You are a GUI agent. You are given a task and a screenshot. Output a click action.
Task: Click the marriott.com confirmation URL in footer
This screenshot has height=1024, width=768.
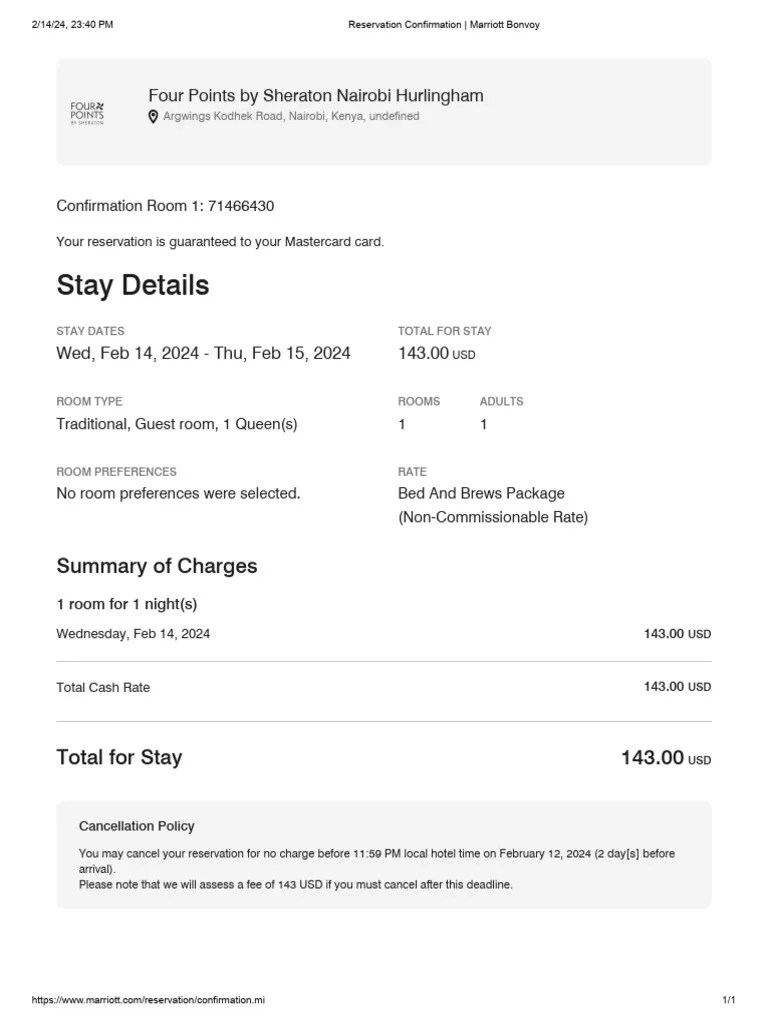pyautogui.click(x=148, y=1000)
